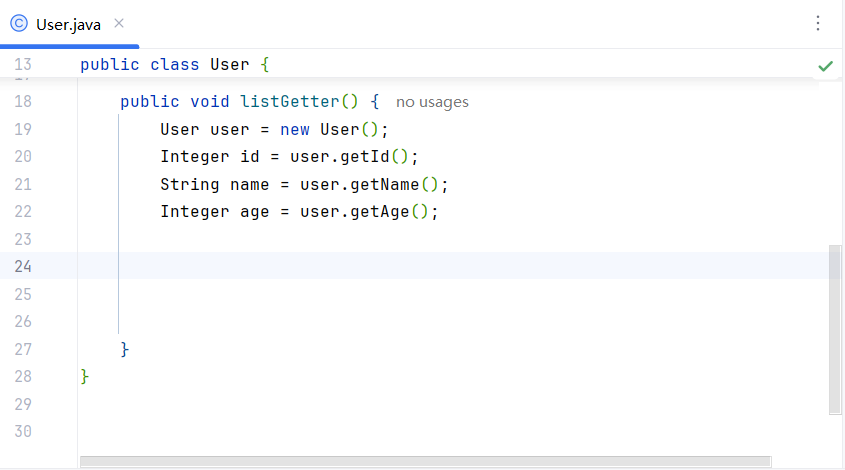Click the green inspections checkmark indicator
The width and height of the screenshot is (845, 470).
pos(825,66)
